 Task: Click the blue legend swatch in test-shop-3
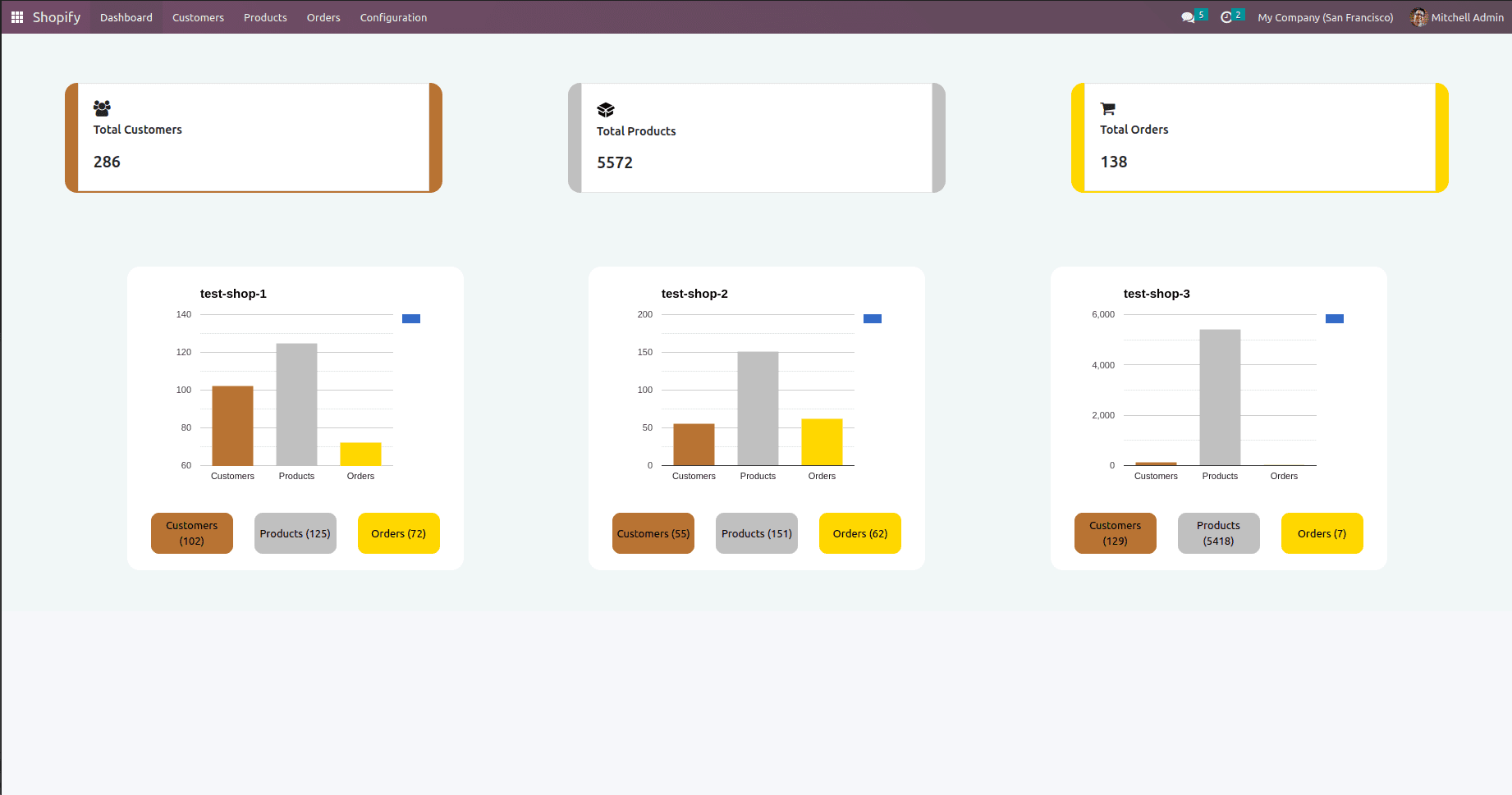point(1335,318)
